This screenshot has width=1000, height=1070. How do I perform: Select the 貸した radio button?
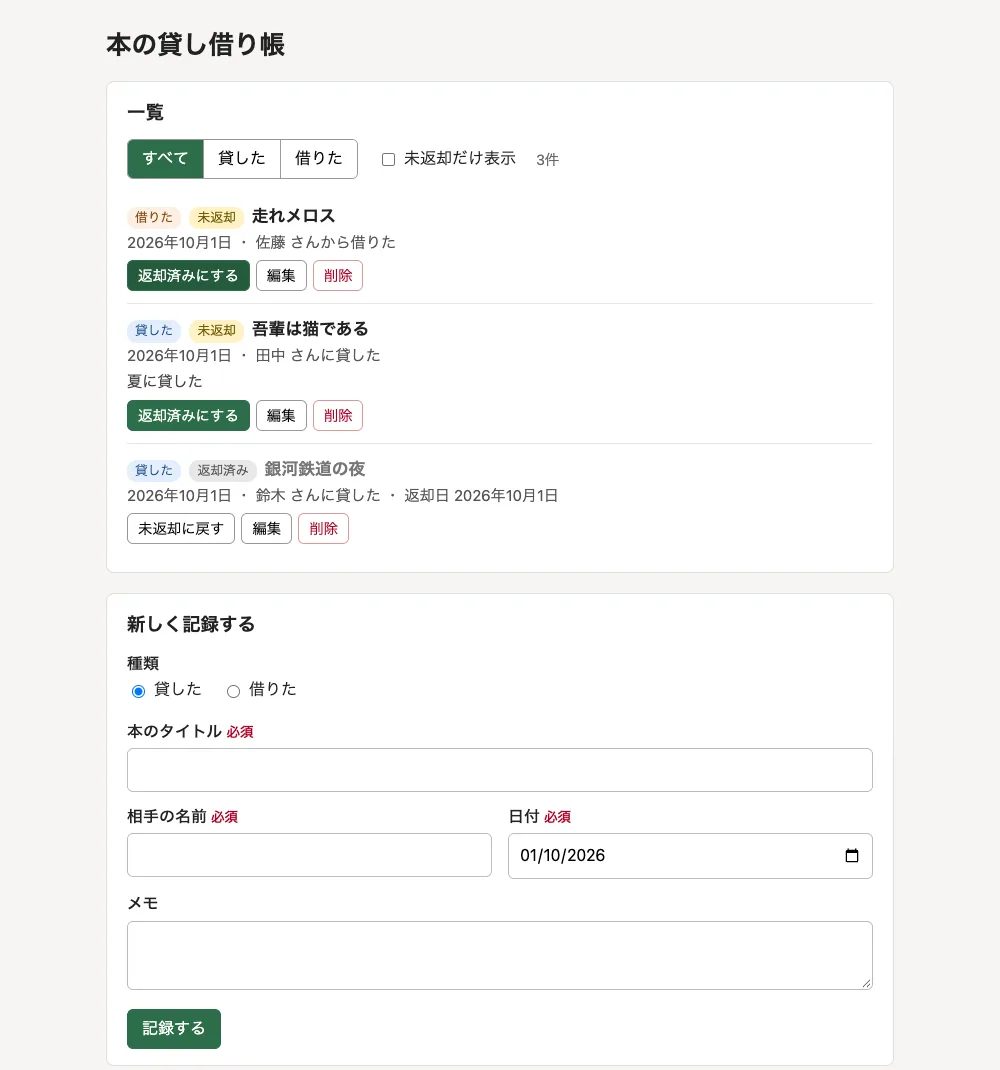139,691
